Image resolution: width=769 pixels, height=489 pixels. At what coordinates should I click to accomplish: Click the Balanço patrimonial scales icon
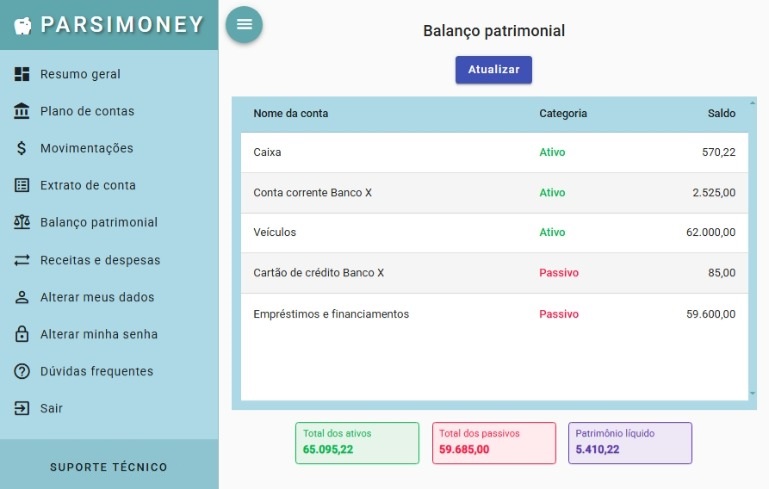pos(22,222)
